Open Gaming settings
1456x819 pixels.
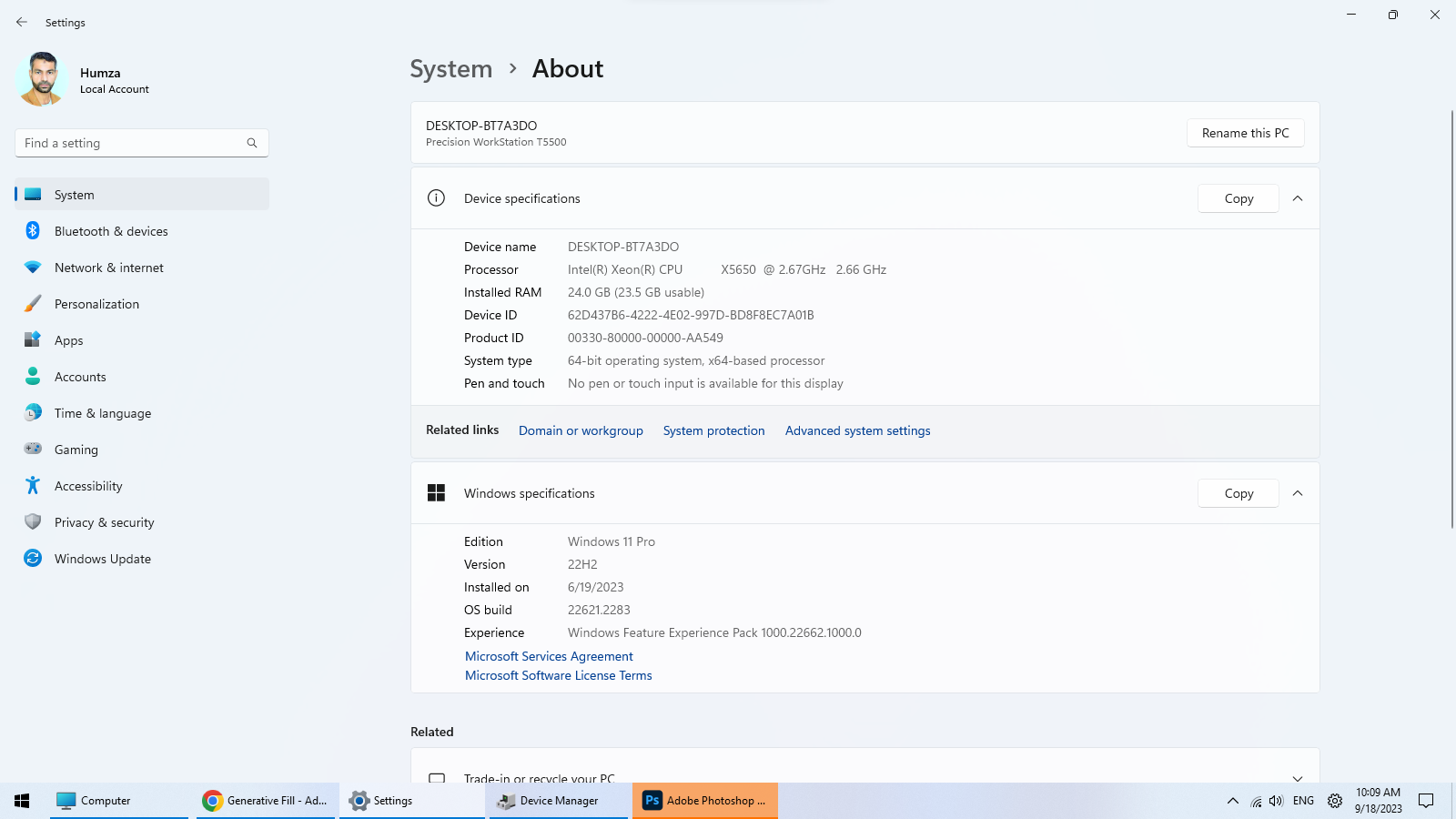click(142, 450)
